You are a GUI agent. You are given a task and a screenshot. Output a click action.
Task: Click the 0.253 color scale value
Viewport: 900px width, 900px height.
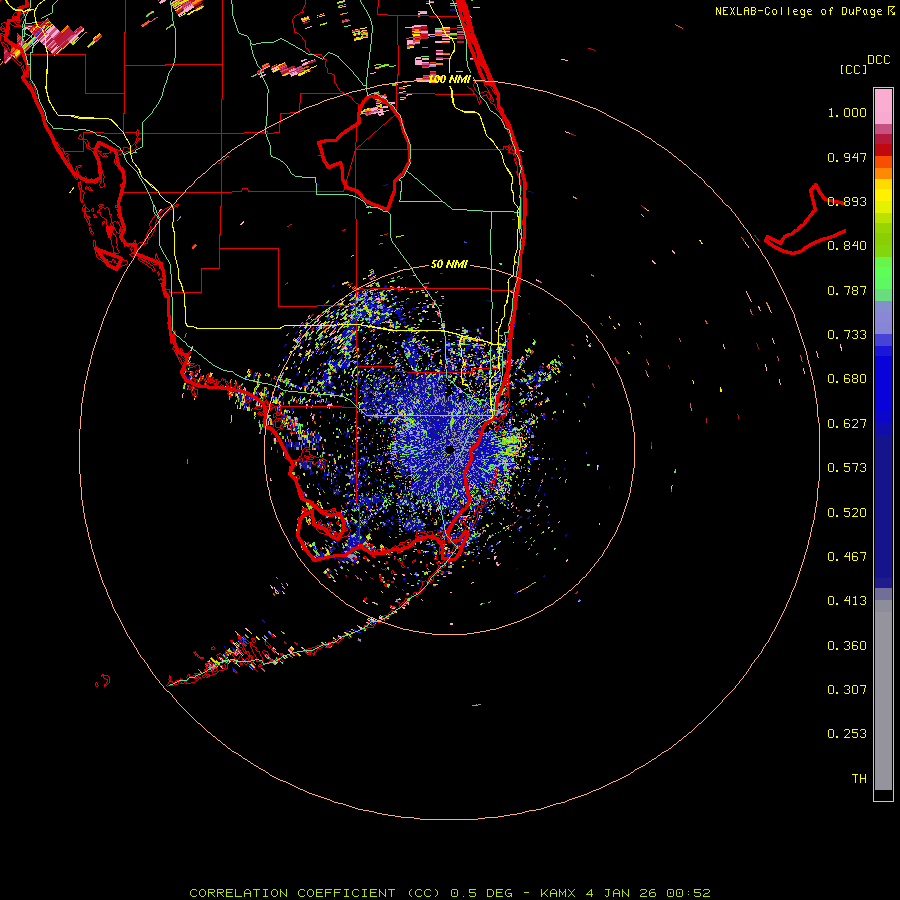point(847,734)
